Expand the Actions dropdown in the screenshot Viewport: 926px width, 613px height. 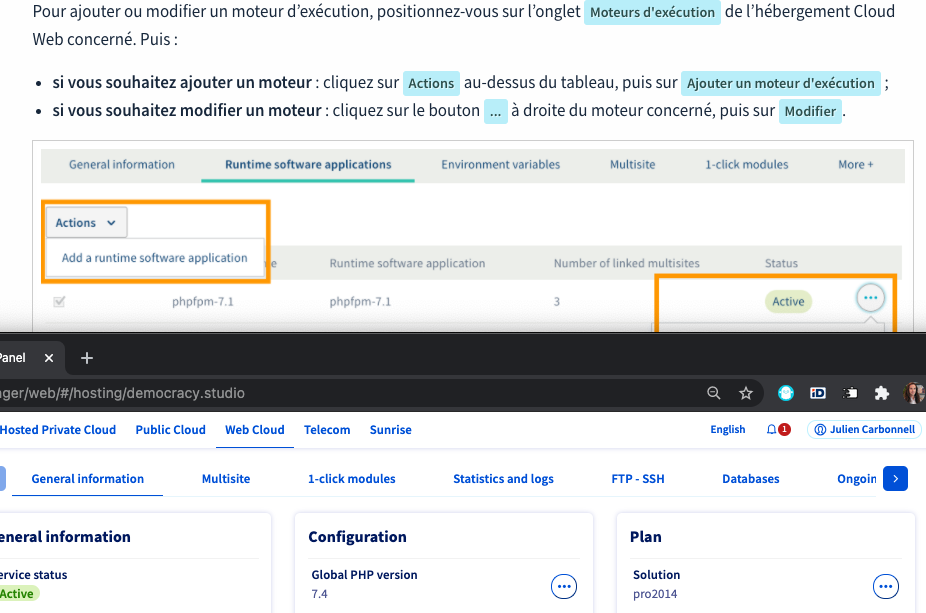coord(85,223)
